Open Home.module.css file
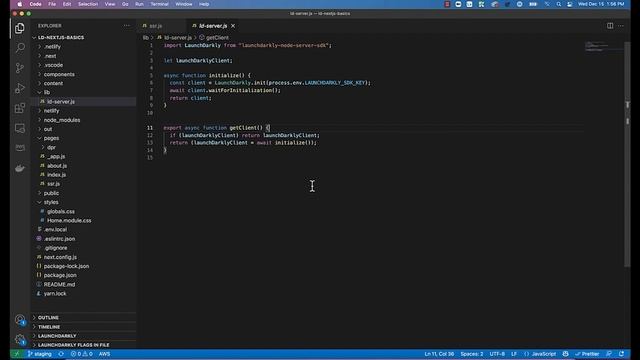Screen dimensions: 640x360 pos(69,220)
